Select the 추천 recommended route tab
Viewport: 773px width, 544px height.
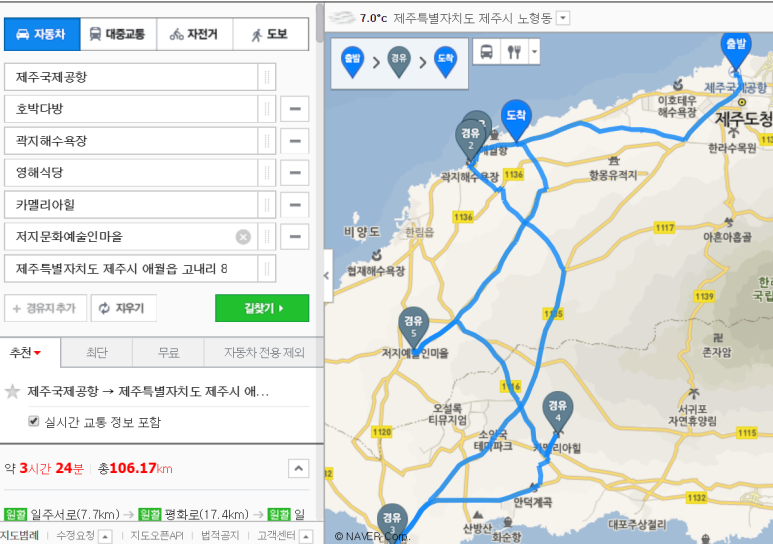pyautogui.click(x=30, y=353)
